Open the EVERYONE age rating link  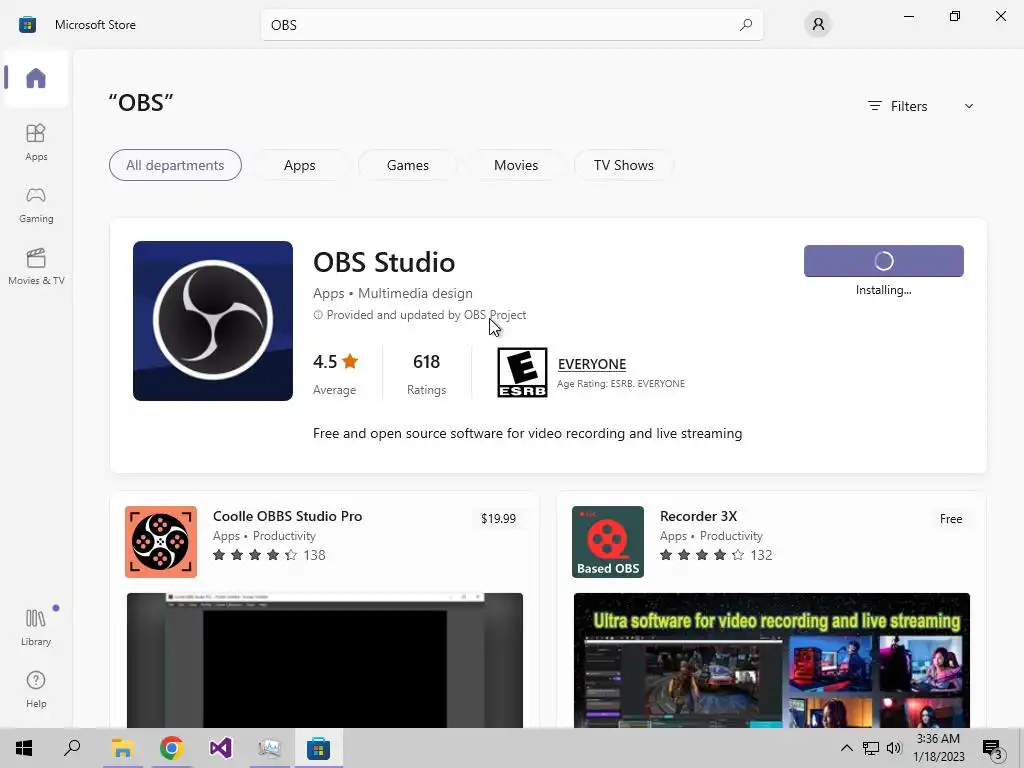[592, 364]
